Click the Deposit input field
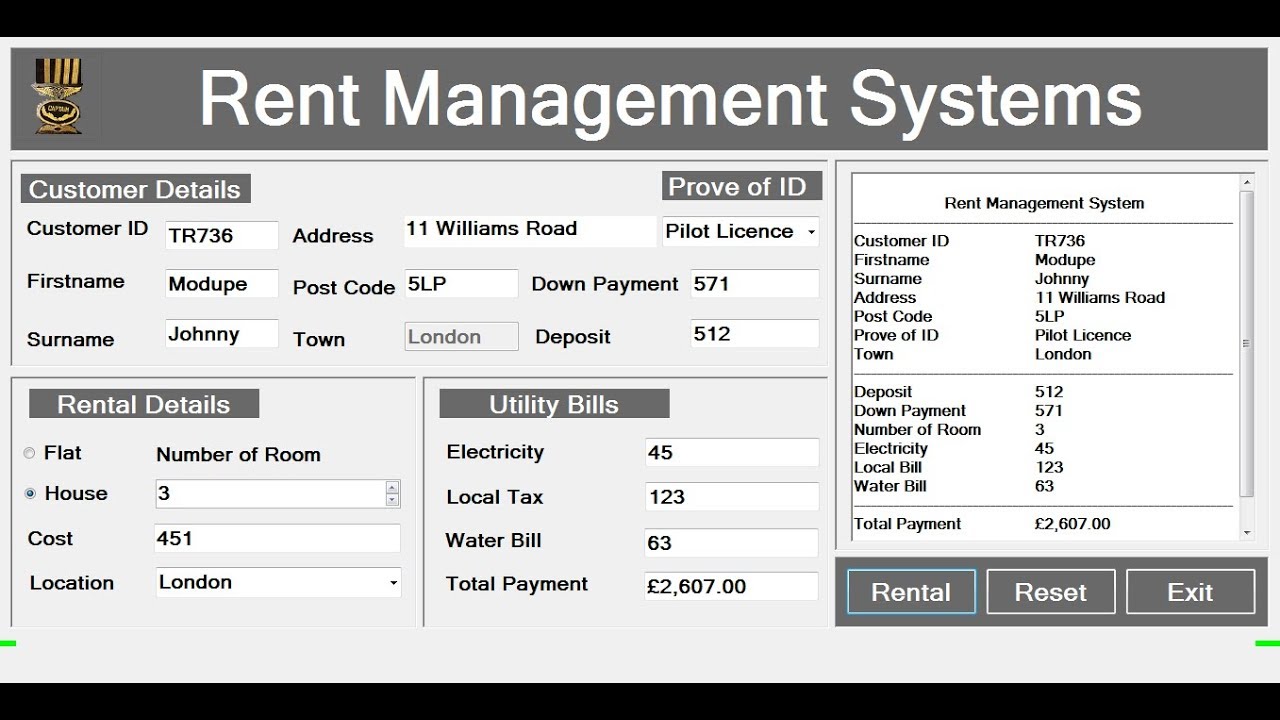 point(755,333)
